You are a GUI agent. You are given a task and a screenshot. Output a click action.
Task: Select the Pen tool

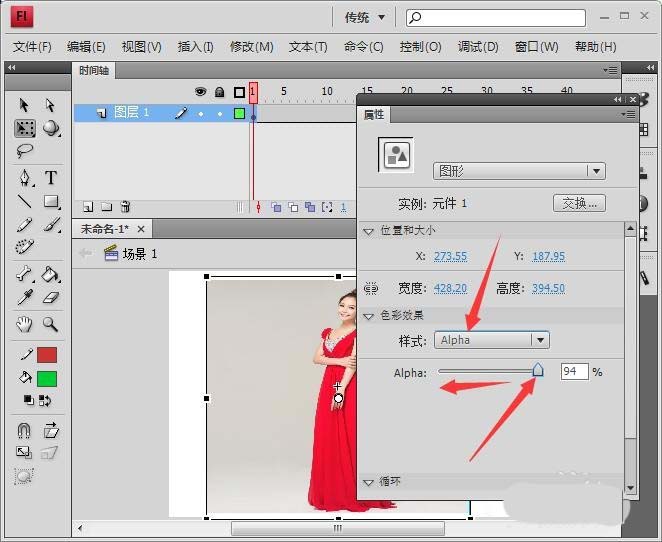pyautogui.click(x=25, y=178)
